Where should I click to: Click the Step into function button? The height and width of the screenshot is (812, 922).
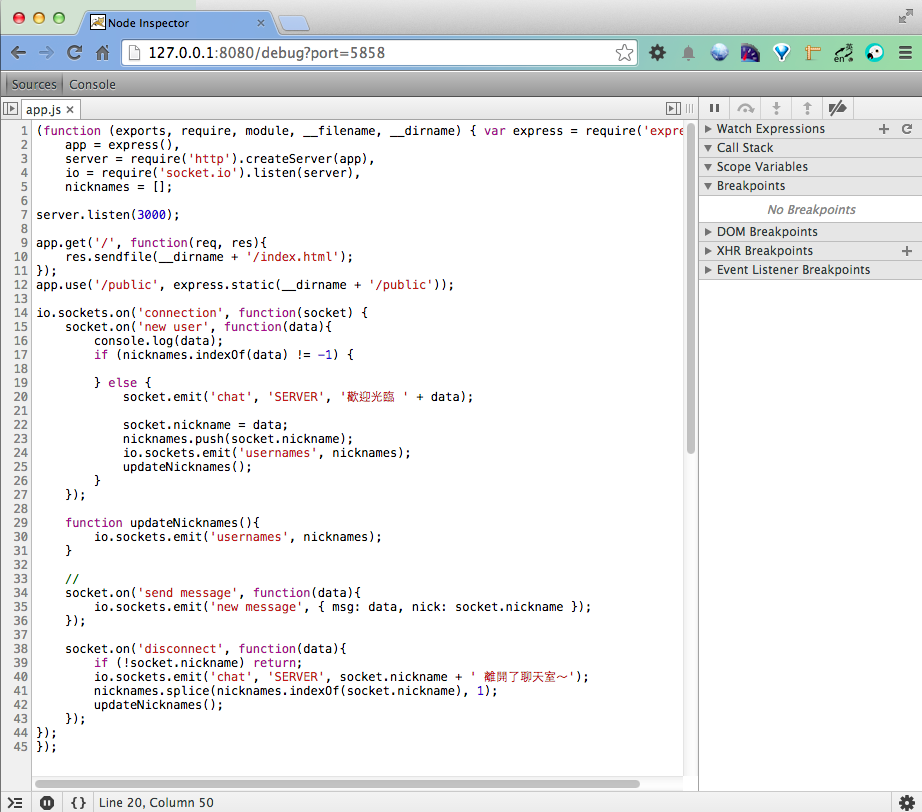776,108
